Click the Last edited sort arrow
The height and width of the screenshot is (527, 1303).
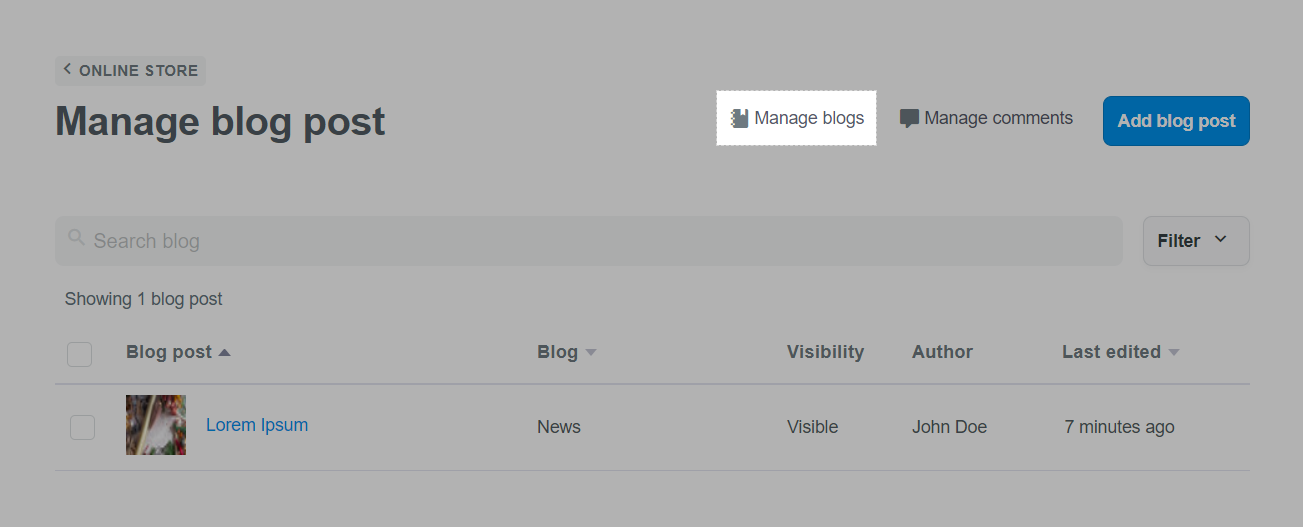1174,352
